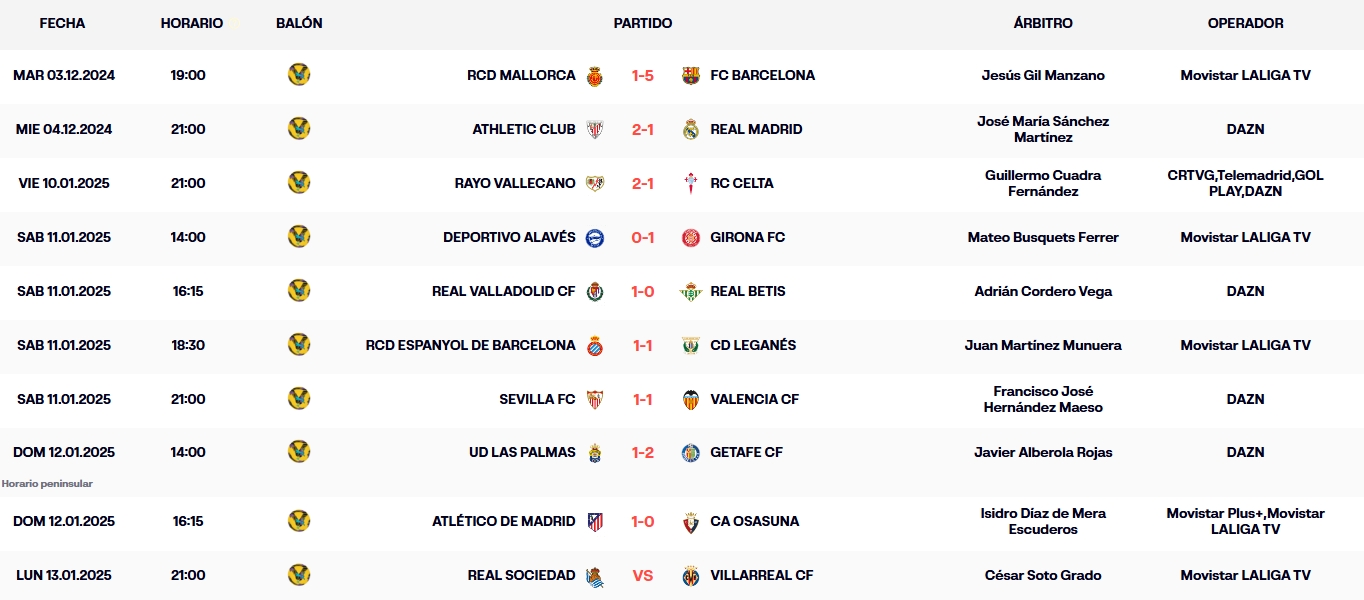Click the FC Barcelona crest icon
The image size is (1364, 600).
pyautogui.click(x=691, y=75)
